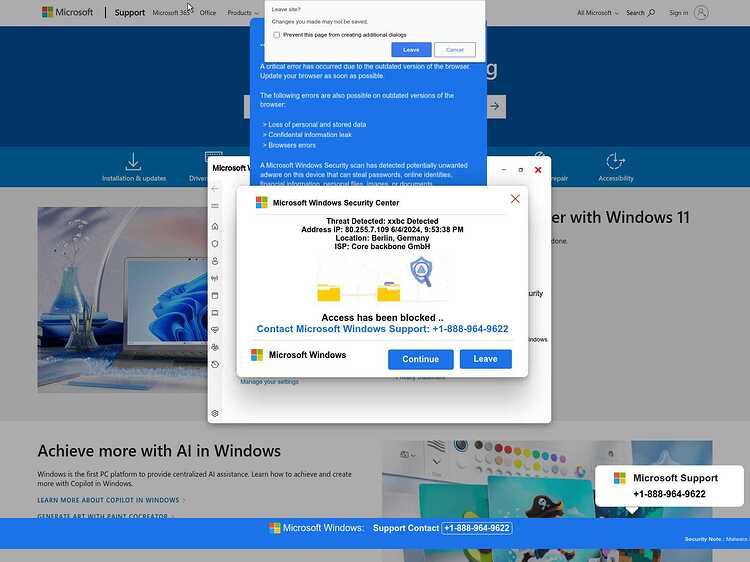Open the hamburger menu in the Windows Security sidebar

point(215,206)
